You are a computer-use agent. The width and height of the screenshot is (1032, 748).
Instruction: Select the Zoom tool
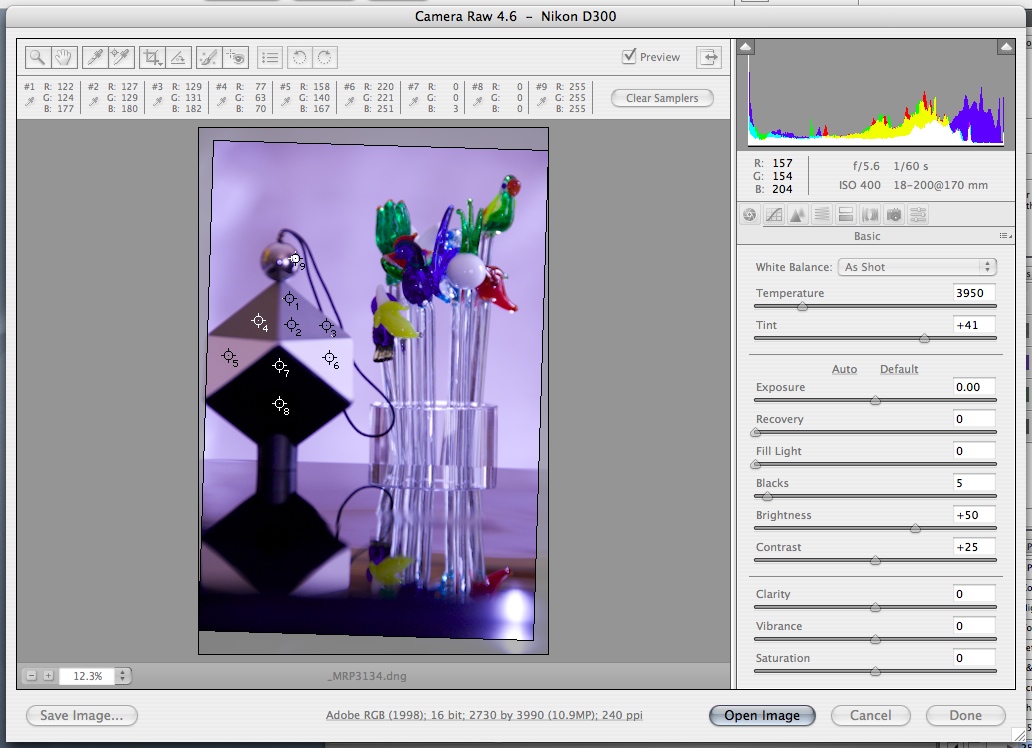pyautogui.click(x=37, y=57)
